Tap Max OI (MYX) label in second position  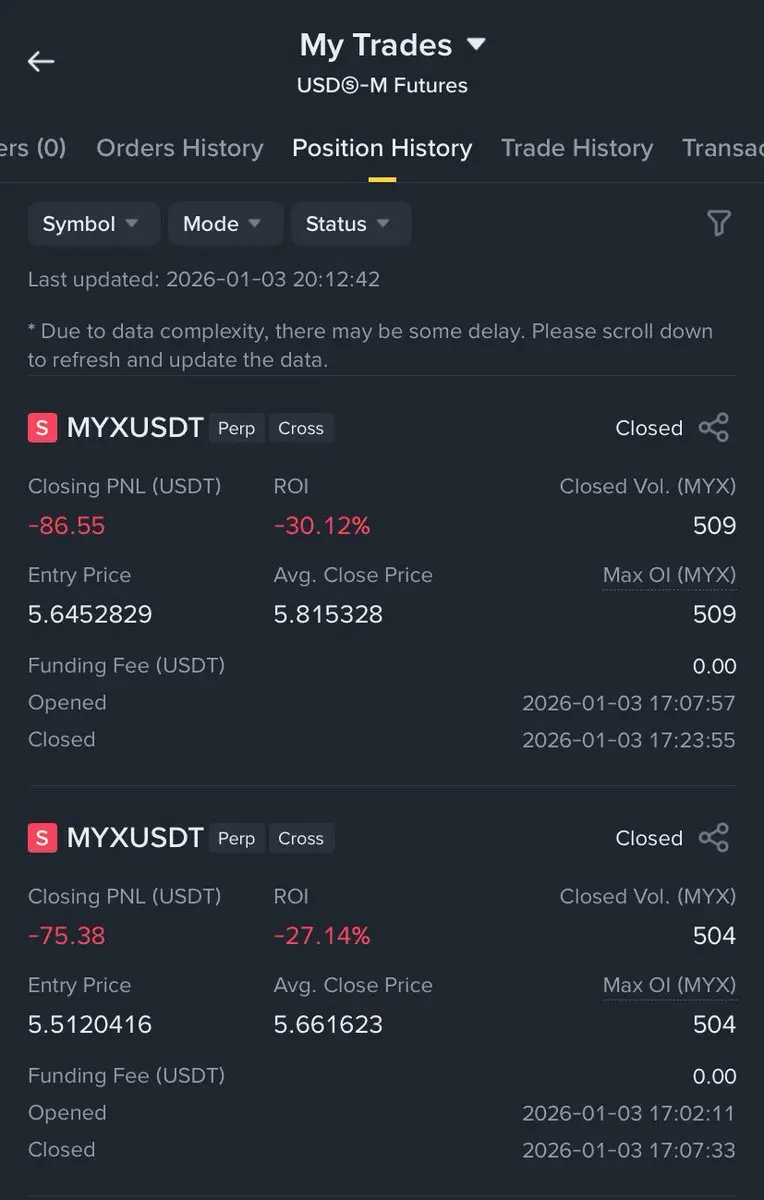669,985
